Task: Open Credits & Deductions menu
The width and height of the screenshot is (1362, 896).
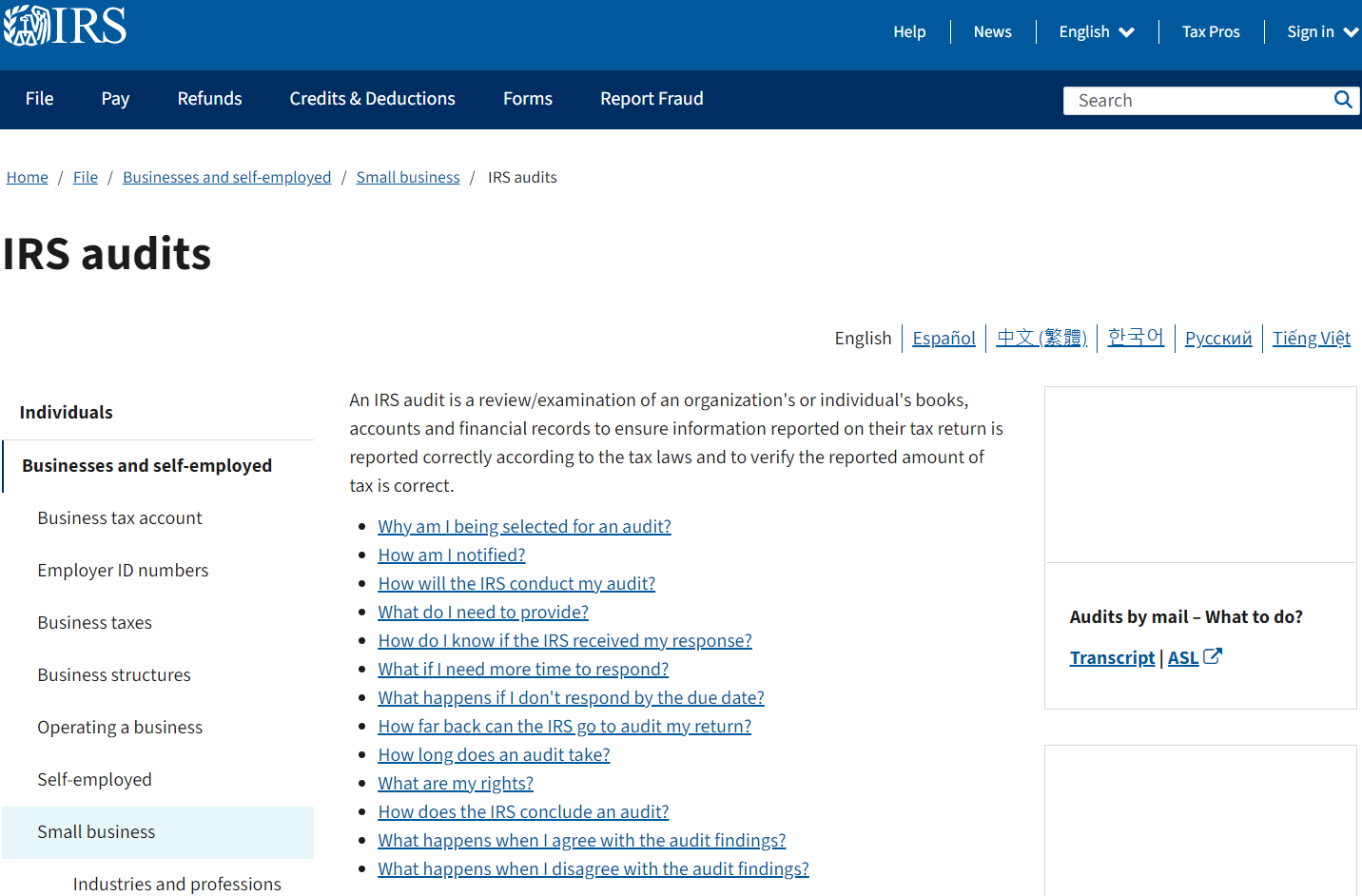Action: tap(373, 99)
